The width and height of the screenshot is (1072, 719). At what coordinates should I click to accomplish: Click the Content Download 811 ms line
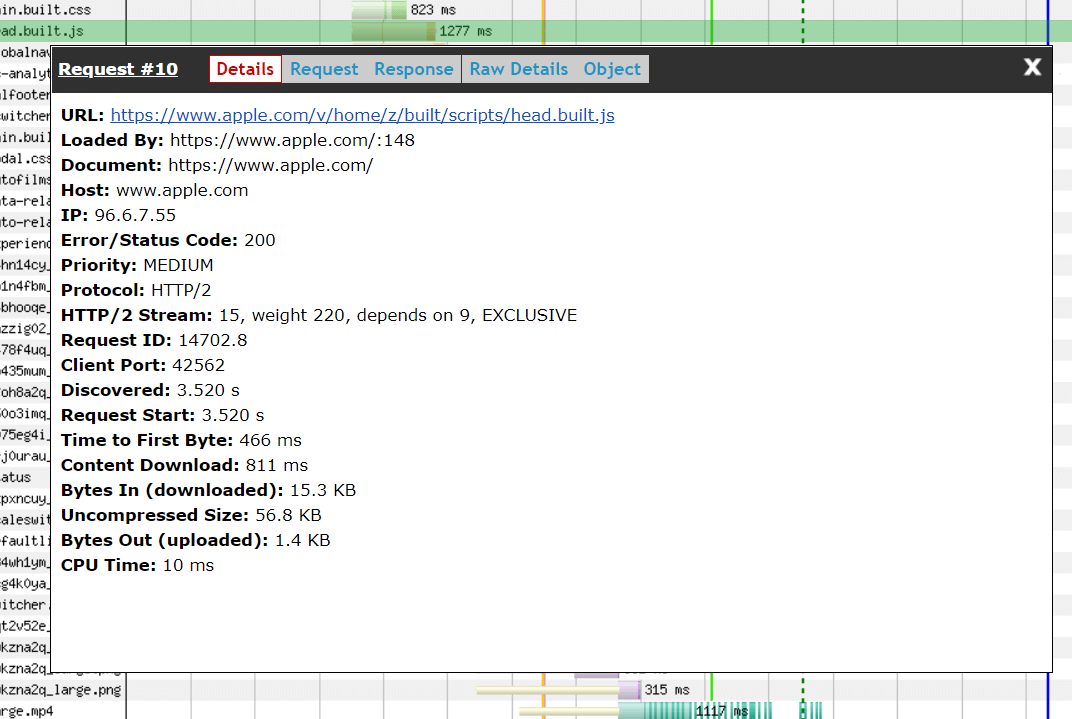click(x=185, y=465)
